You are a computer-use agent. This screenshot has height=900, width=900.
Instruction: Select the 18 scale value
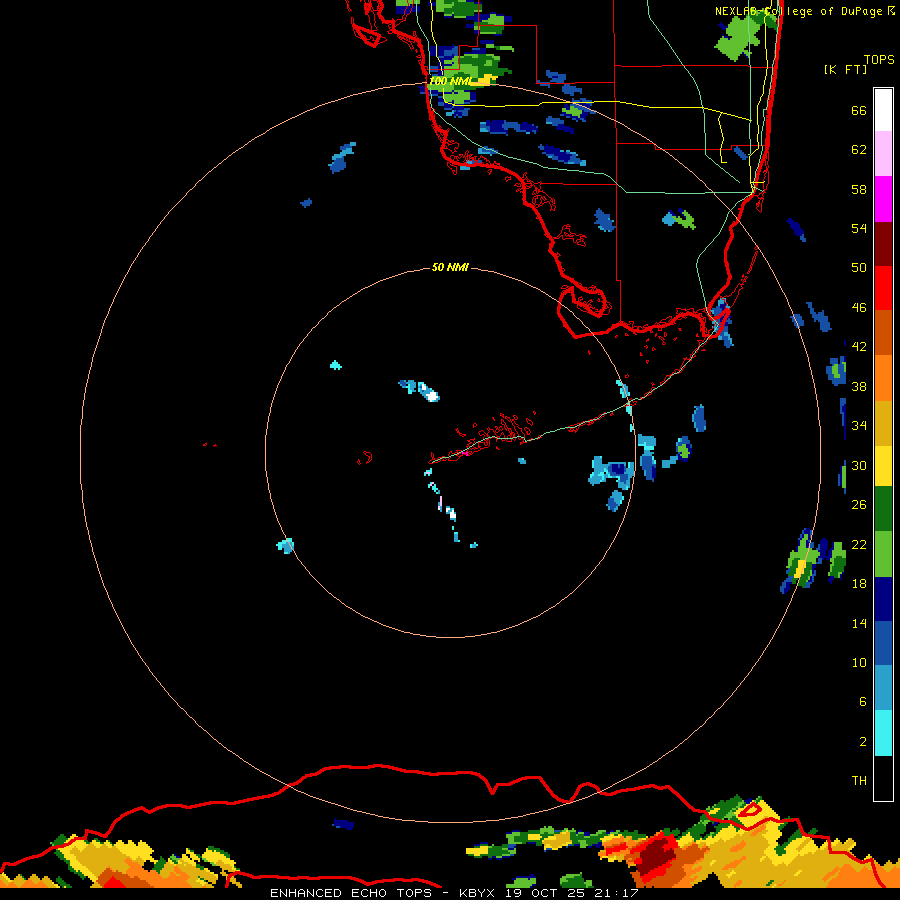pos(859,584)
